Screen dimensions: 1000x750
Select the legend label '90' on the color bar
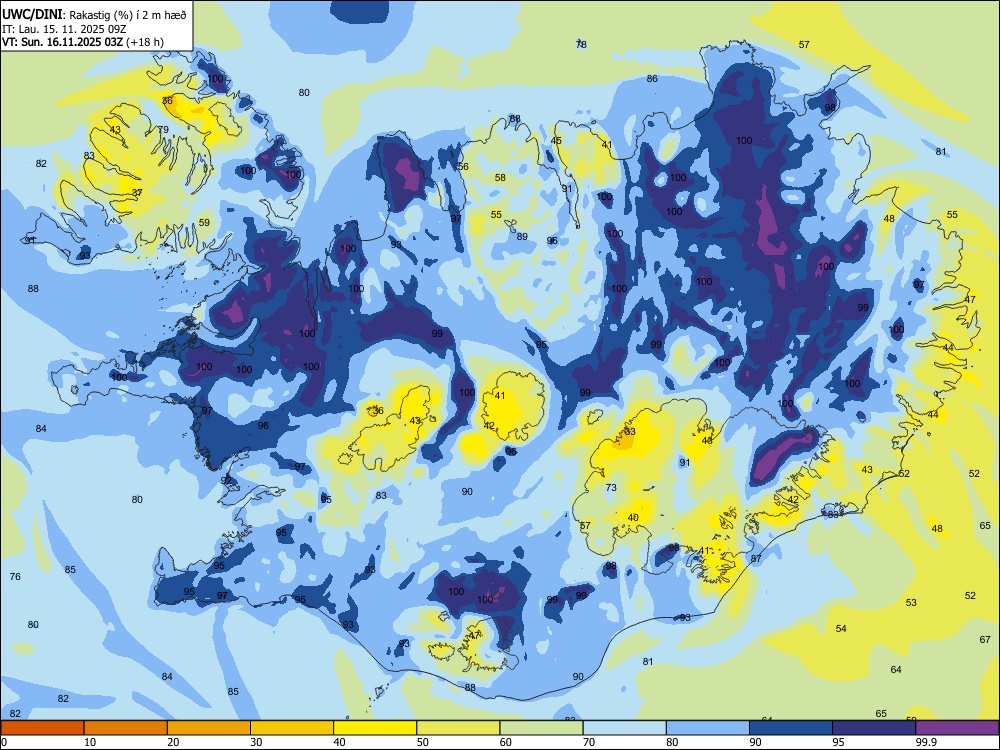(756, 742)
